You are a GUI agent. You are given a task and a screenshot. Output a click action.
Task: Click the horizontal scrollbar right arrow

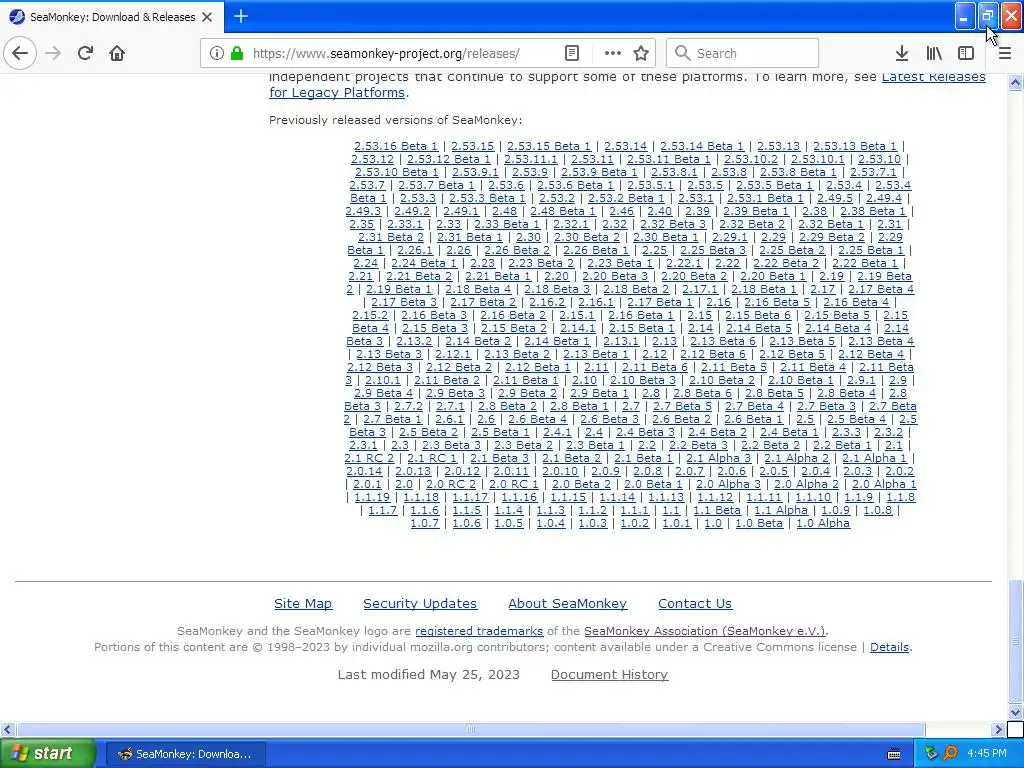point(998,729)
